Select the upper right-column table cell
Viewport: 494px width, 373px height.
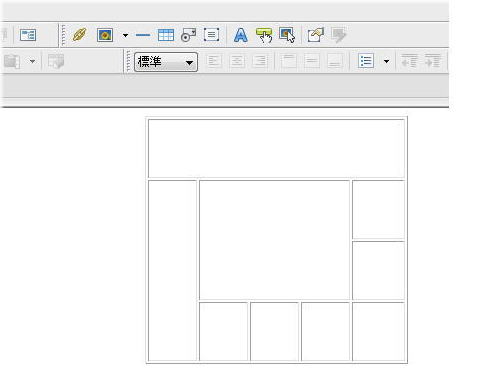pos(378,210)
